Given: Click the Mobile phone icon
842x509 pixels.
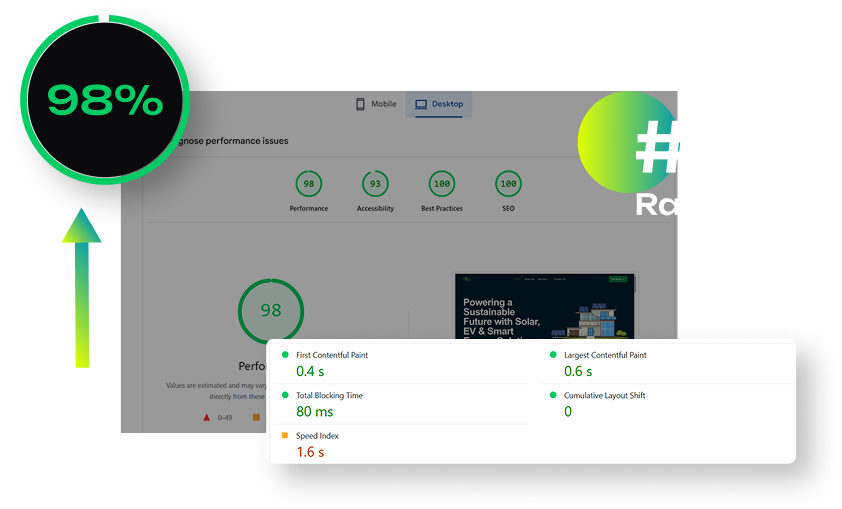Looking at the screenshot, I should pos(361,104).
